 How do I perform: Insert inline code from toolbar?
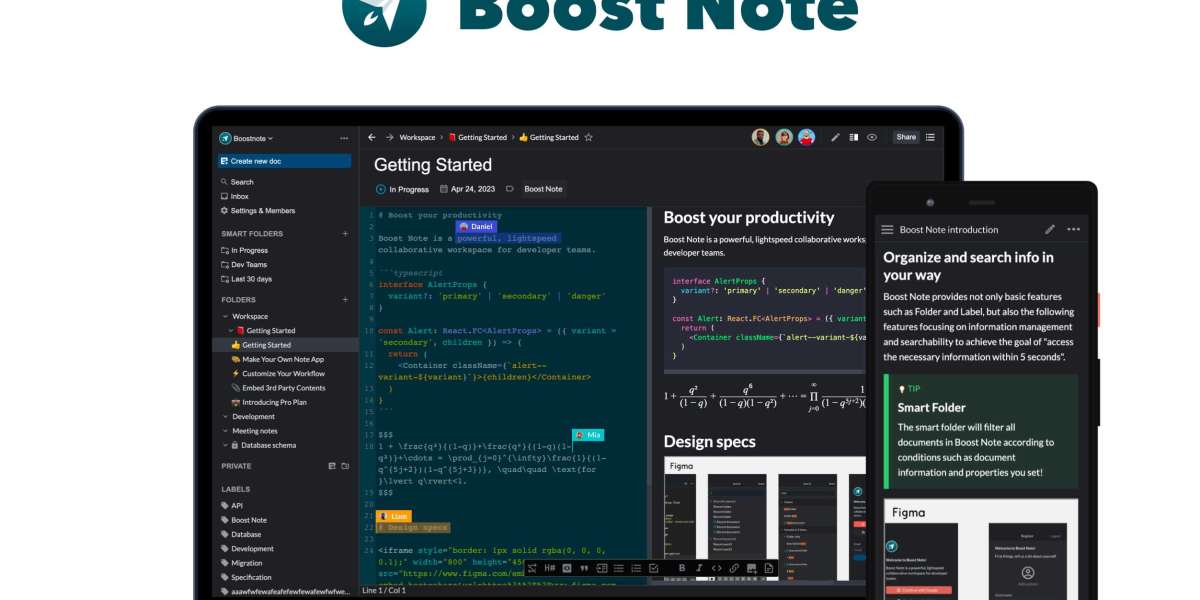(x=716, y=568)
